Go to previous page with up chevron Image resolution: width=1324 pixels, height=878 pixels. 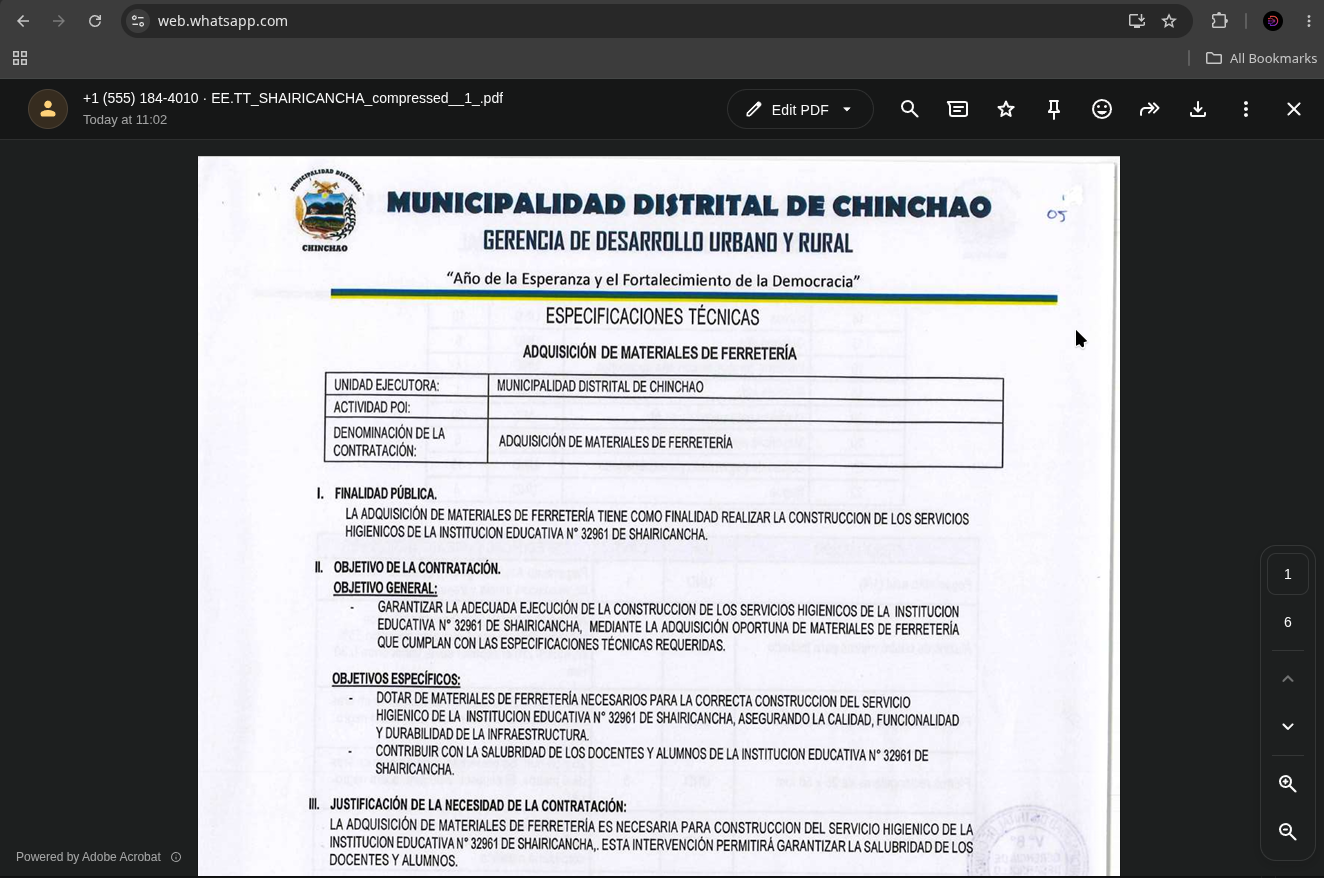[1288, 679]
